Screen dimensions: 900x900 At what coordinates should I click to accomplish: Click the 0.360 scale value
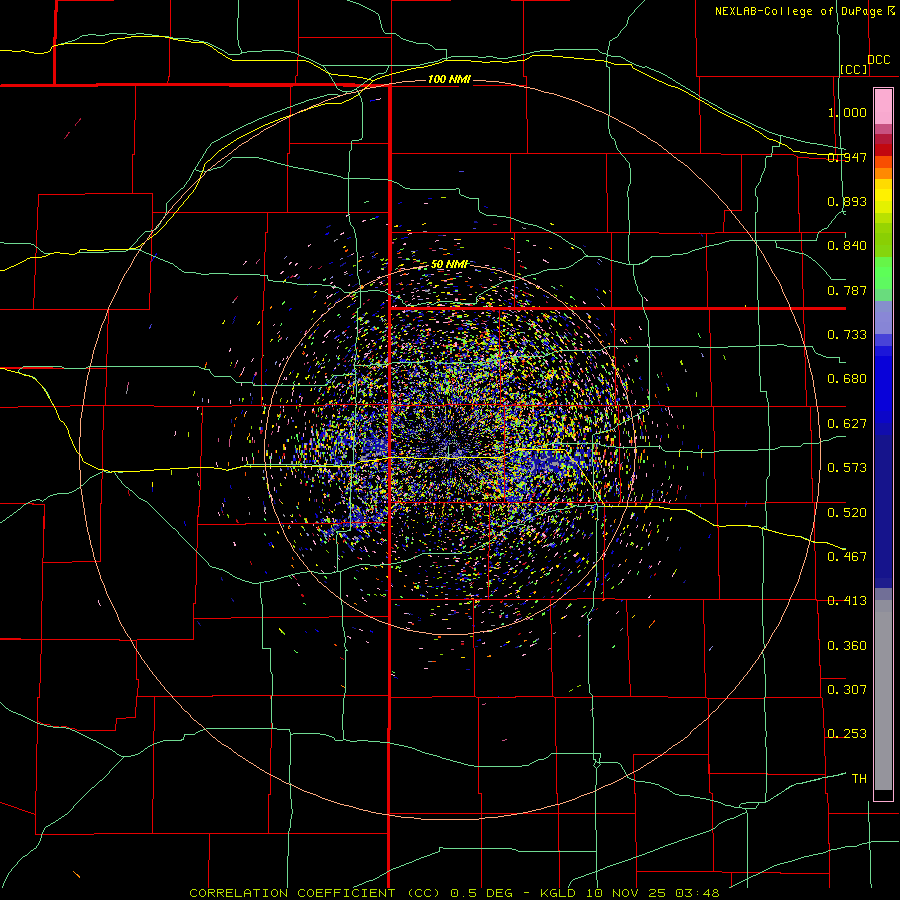847,646
